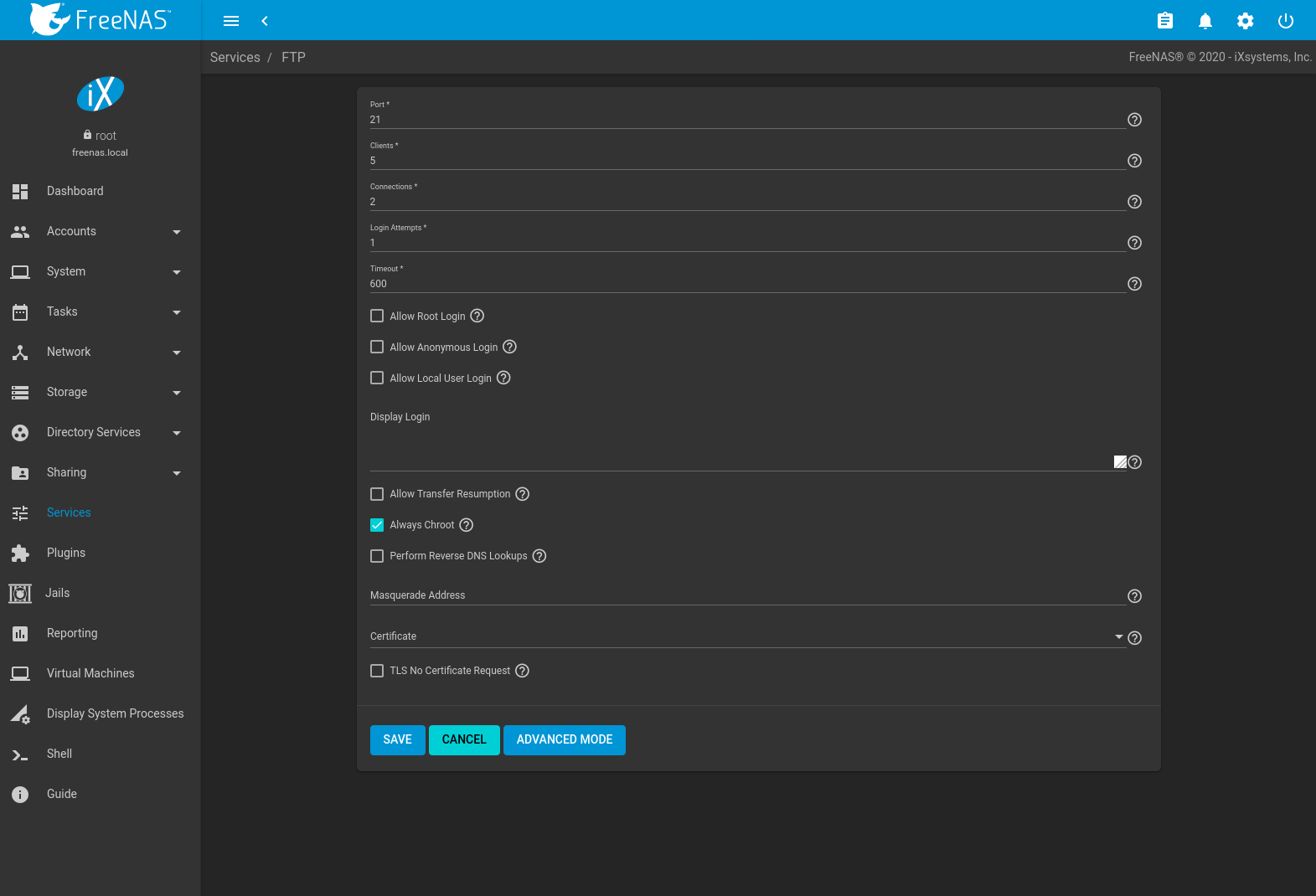Click the Masquerade Address input field

(x=746, y=595)
